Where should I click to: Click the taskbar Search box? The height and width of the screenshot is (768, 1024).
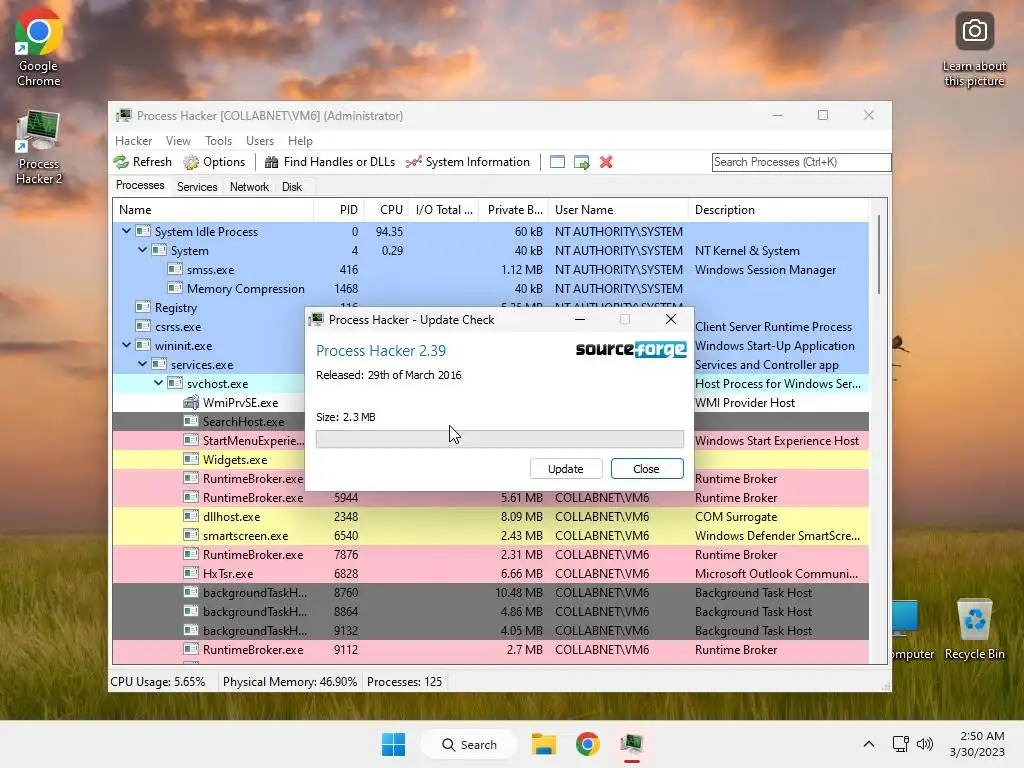tap(469, 744)
